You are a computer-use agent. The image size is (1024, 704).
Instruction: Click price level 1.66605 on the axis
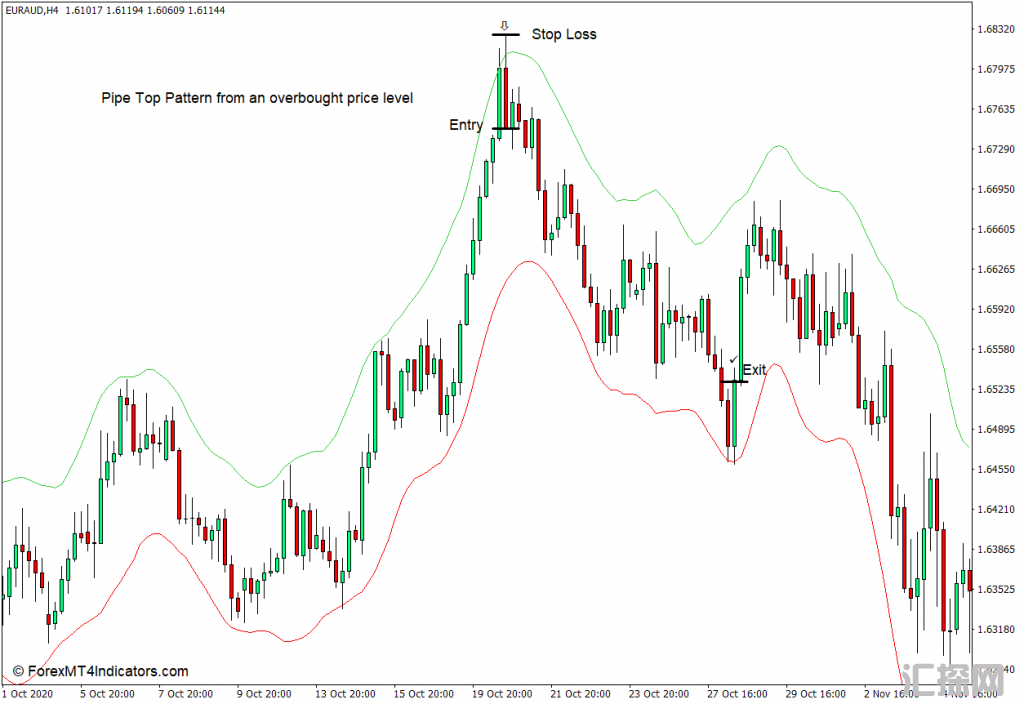(996, 229)
